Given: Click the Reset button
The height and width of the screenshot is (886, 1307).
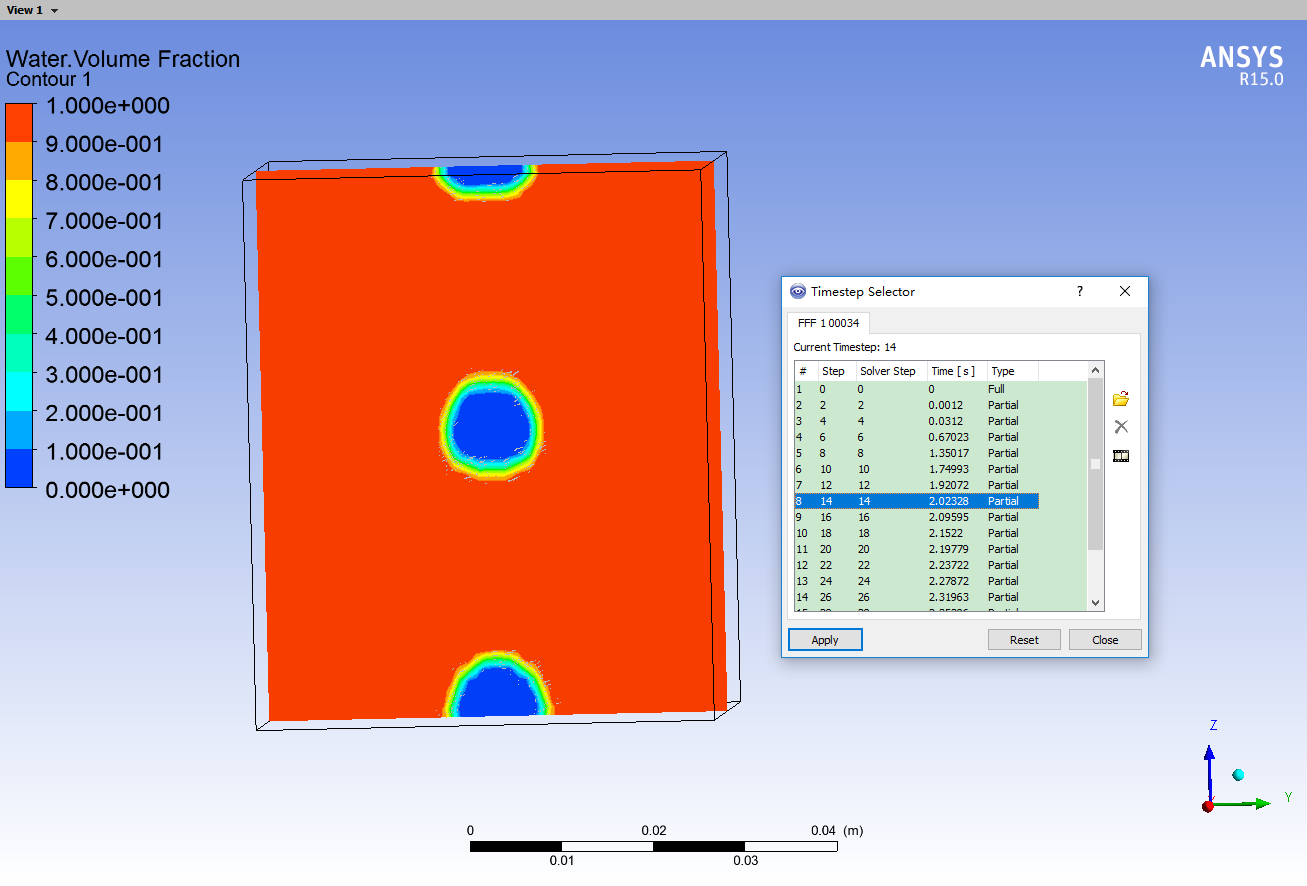Looking at the screenshot, I should tap(1024, 640).
